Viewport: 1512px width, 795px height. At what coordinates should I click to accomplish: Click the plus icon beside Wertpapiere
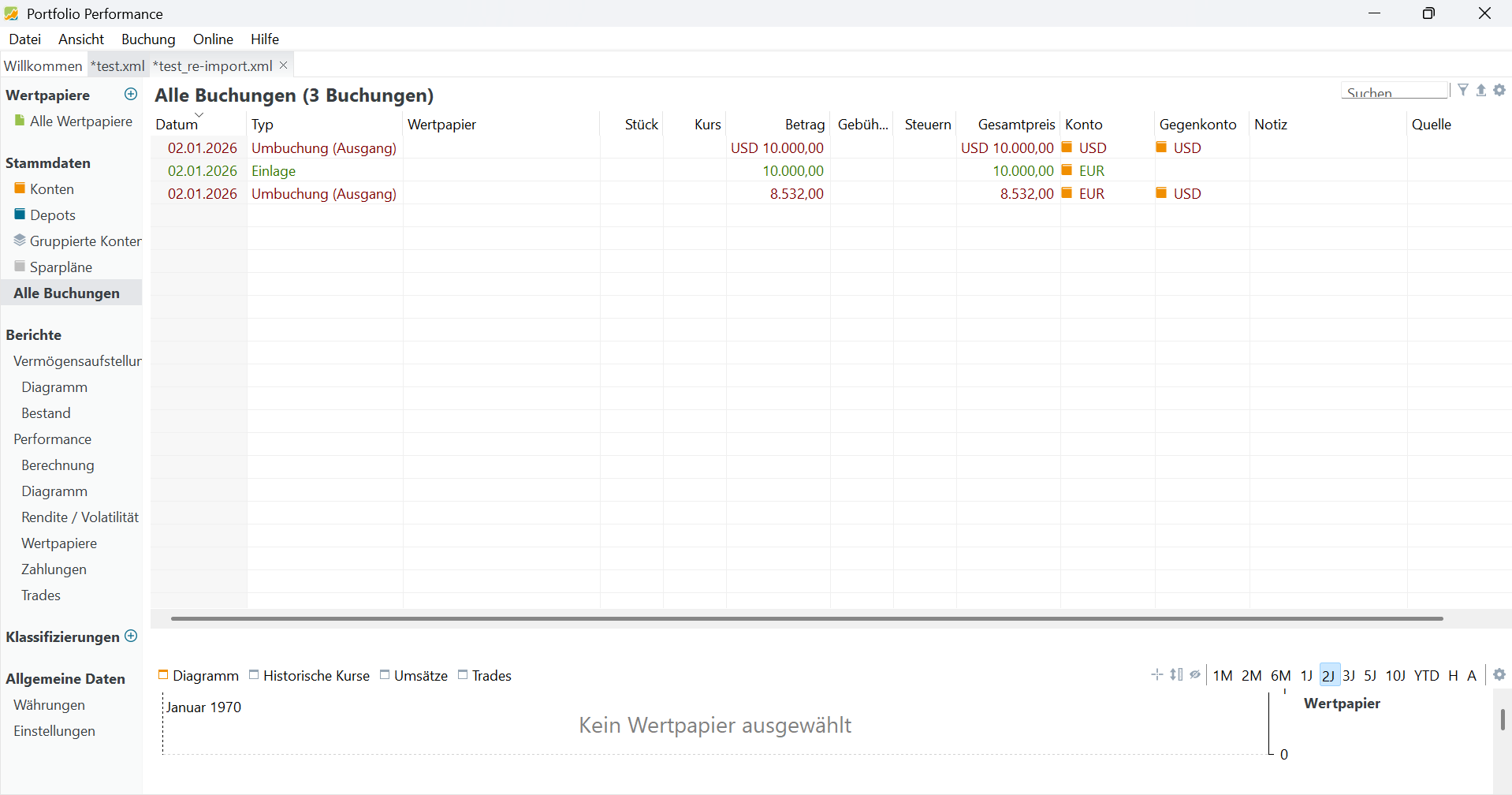131,95
